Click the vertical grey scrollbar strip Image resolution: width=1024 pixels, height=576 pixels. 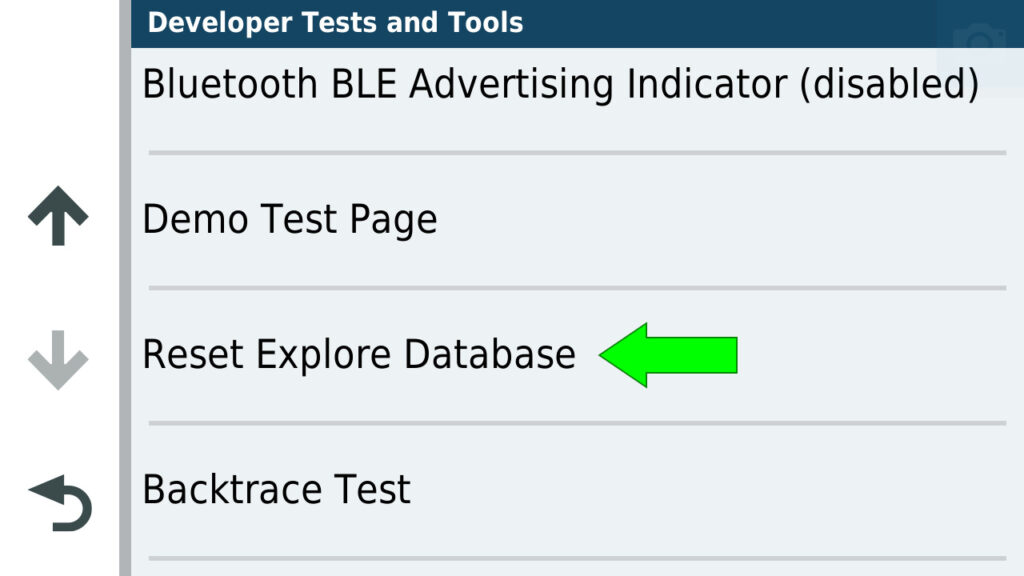[x=125, y=300]
